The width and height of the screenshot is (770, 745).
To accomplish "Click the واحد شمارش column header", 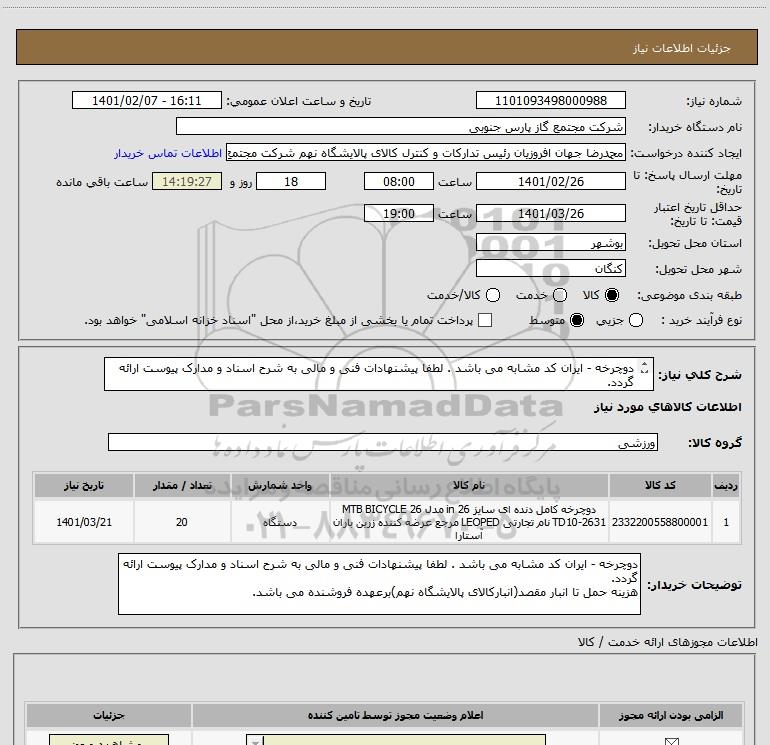I will coord(280,485).
